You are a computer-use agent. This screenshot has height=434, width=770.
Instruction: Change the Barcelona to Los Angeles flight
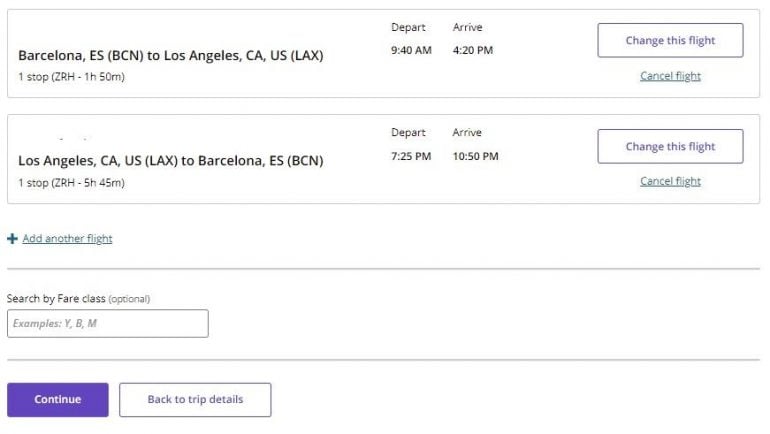tap(670, 41)
